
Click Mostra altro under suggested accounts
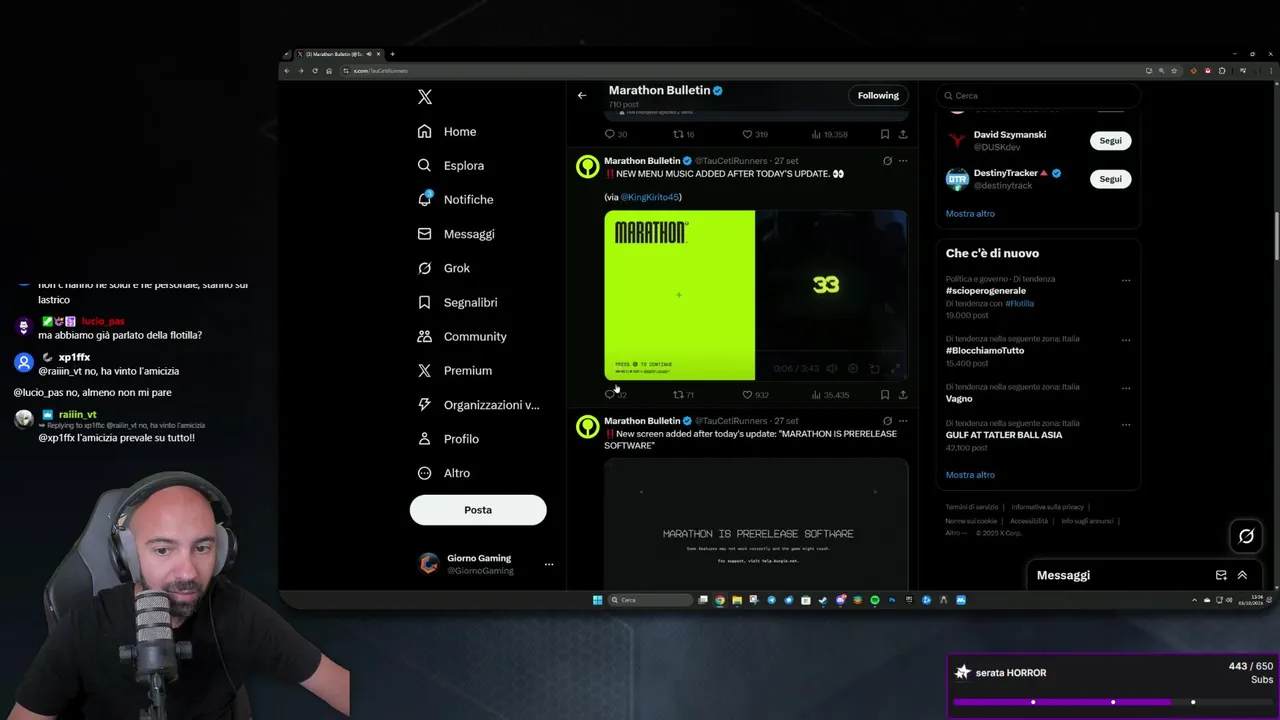point(970,214)
